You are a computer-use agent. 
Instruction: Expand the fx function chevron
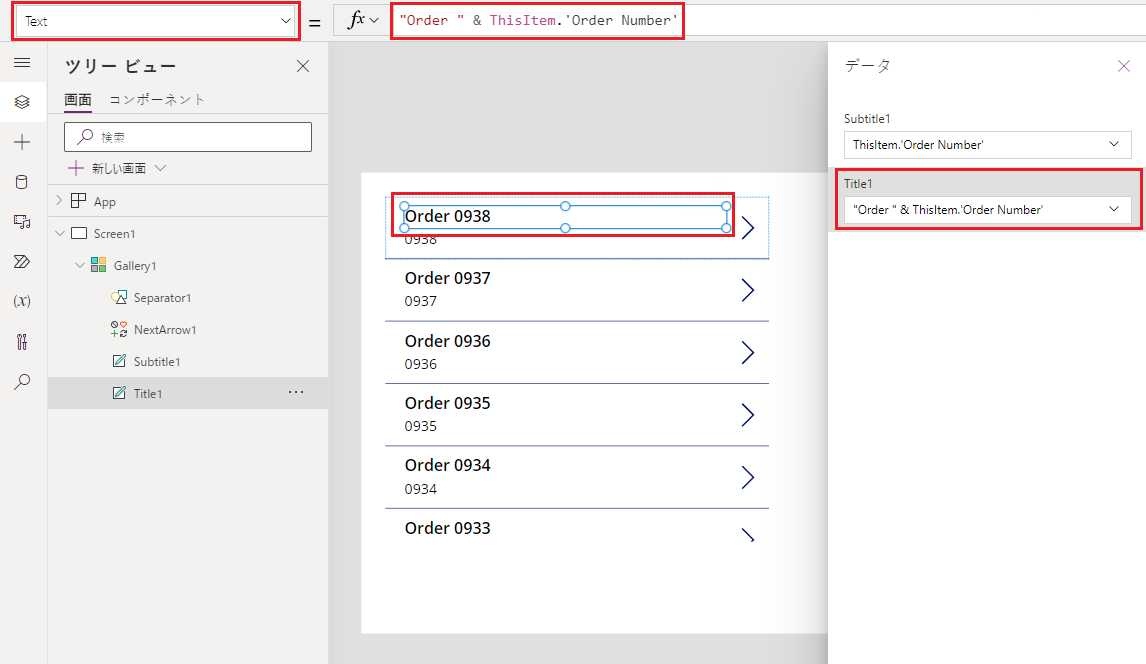pyautogui.click(x=375, y=21)
